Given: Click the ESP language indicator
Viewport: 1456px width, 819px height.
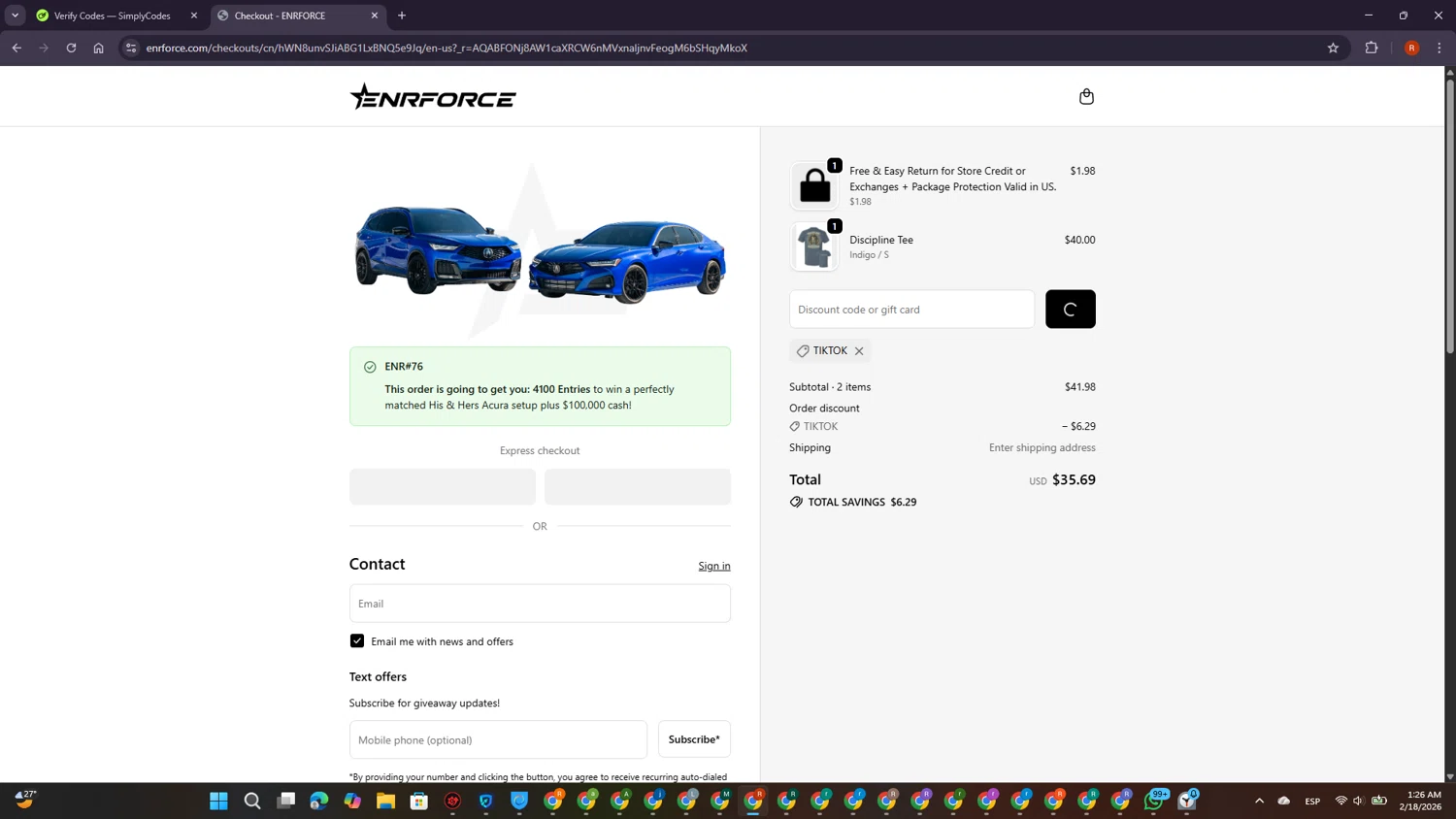Looking at the screenshot, I should coord(1312,801).
